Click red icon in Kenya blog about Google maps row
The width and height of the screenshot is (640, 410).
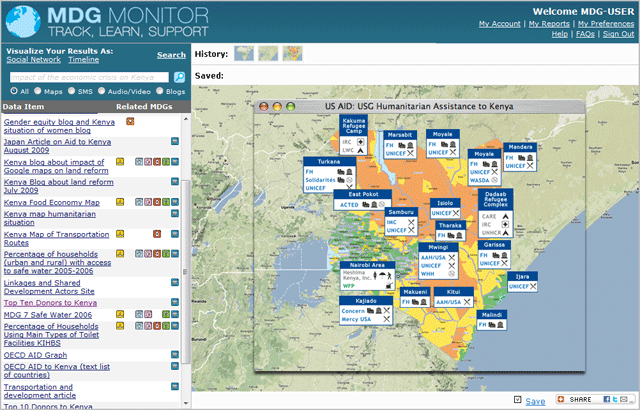(x=157, y=162)
